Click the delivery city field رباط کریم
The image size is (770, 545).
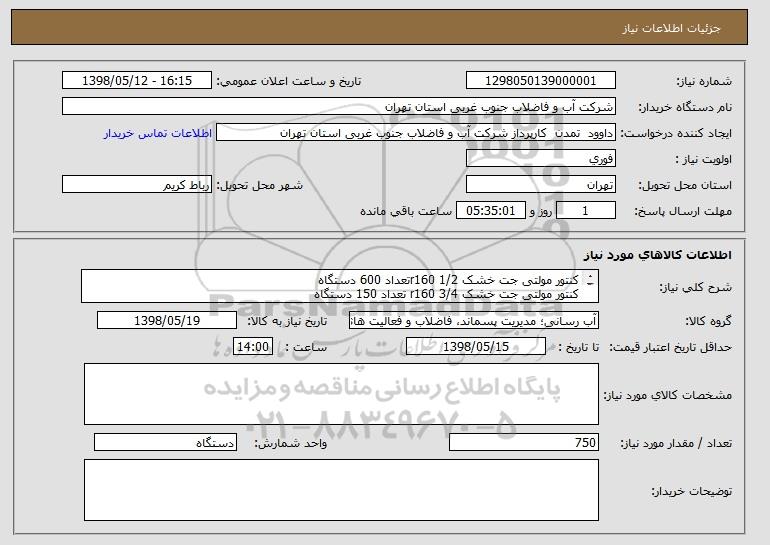pyautogui.click(x=137, y=185)
